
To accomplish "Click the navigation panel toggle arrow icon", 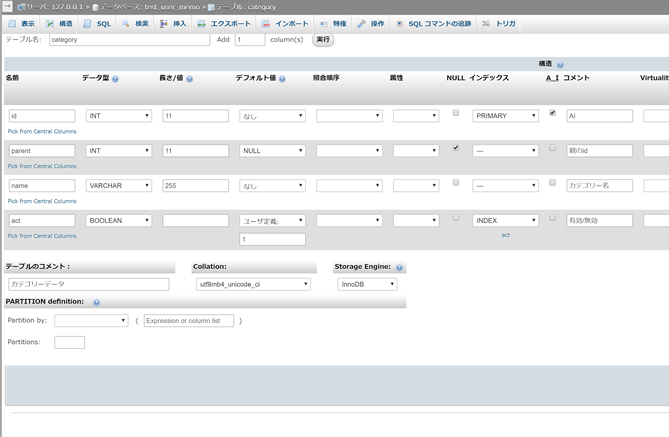I will 7,6.
